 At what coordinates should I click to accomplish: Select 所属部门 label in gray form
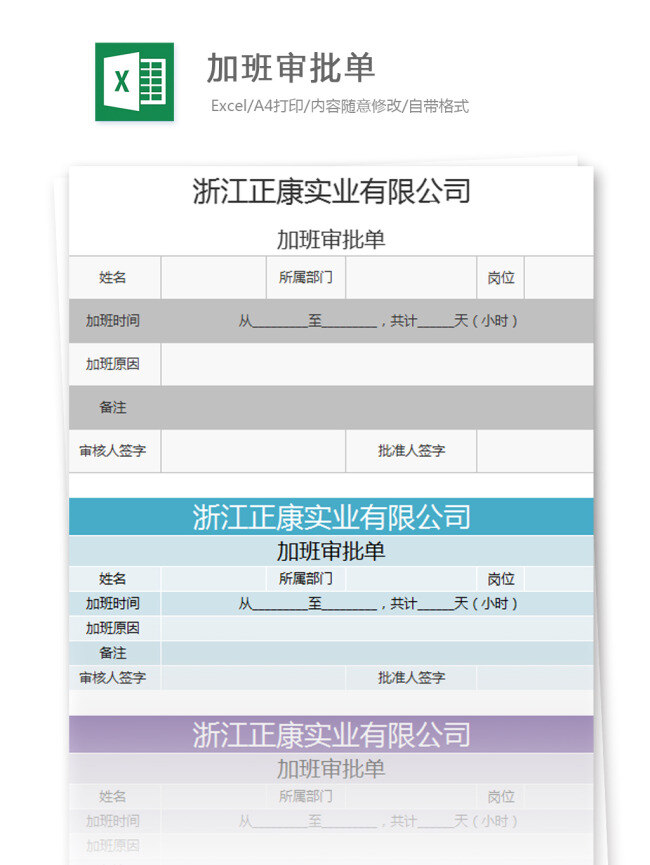click(306, 277)
